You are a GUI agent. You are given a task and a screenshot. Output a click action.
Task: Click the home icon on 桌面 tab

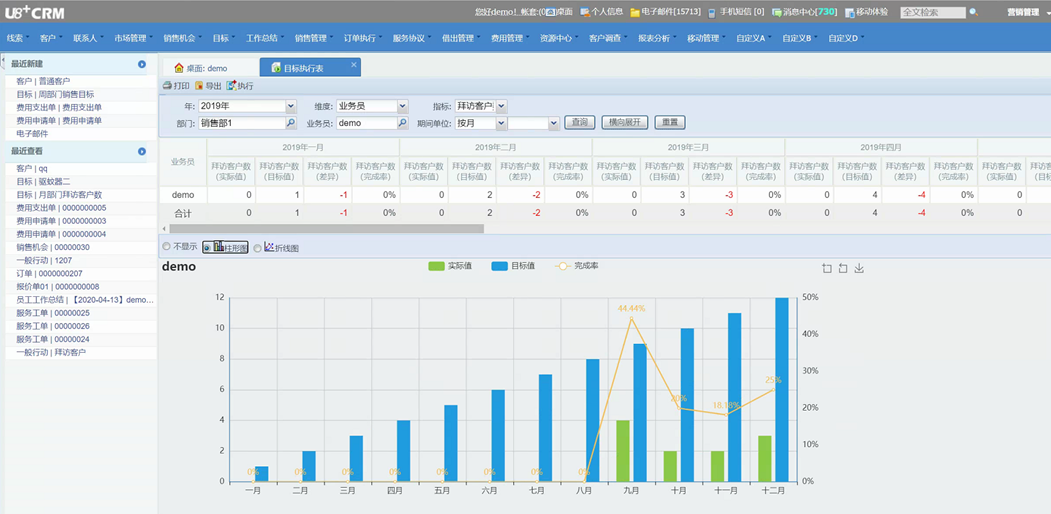(179, 68)
